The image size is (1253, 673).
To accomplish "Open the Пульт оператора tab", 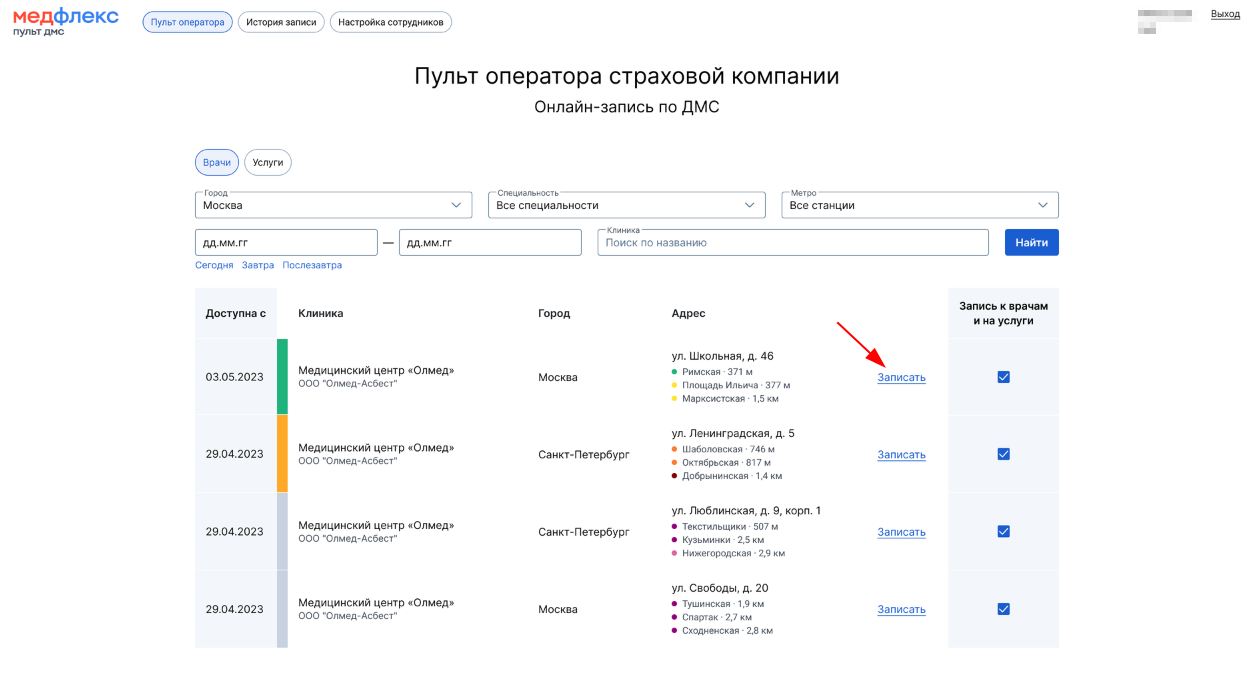I will tap(188, 22).
